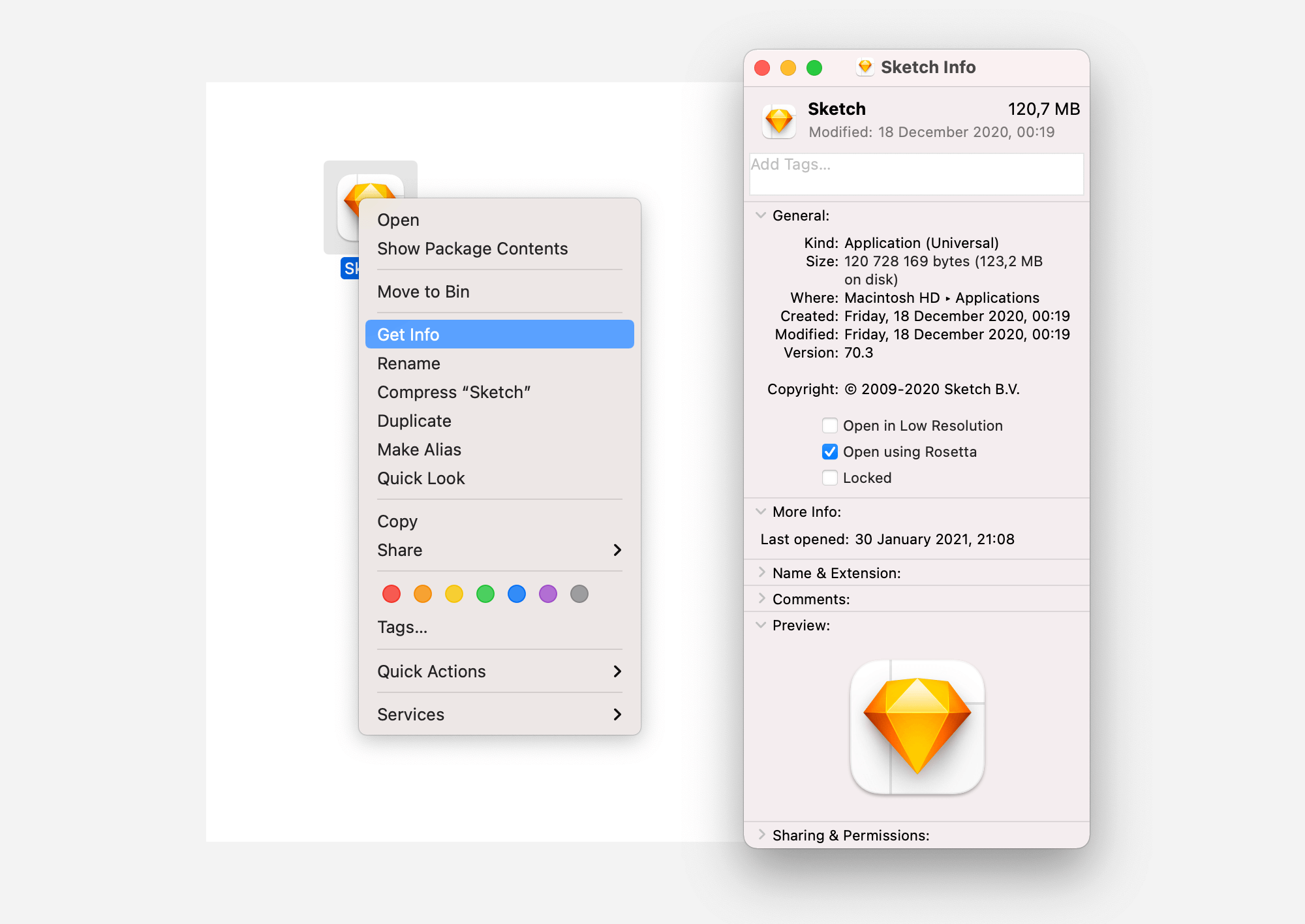Select Get Info menu item
Viewport: 1305px width, 924px height.
coord(500,334)
